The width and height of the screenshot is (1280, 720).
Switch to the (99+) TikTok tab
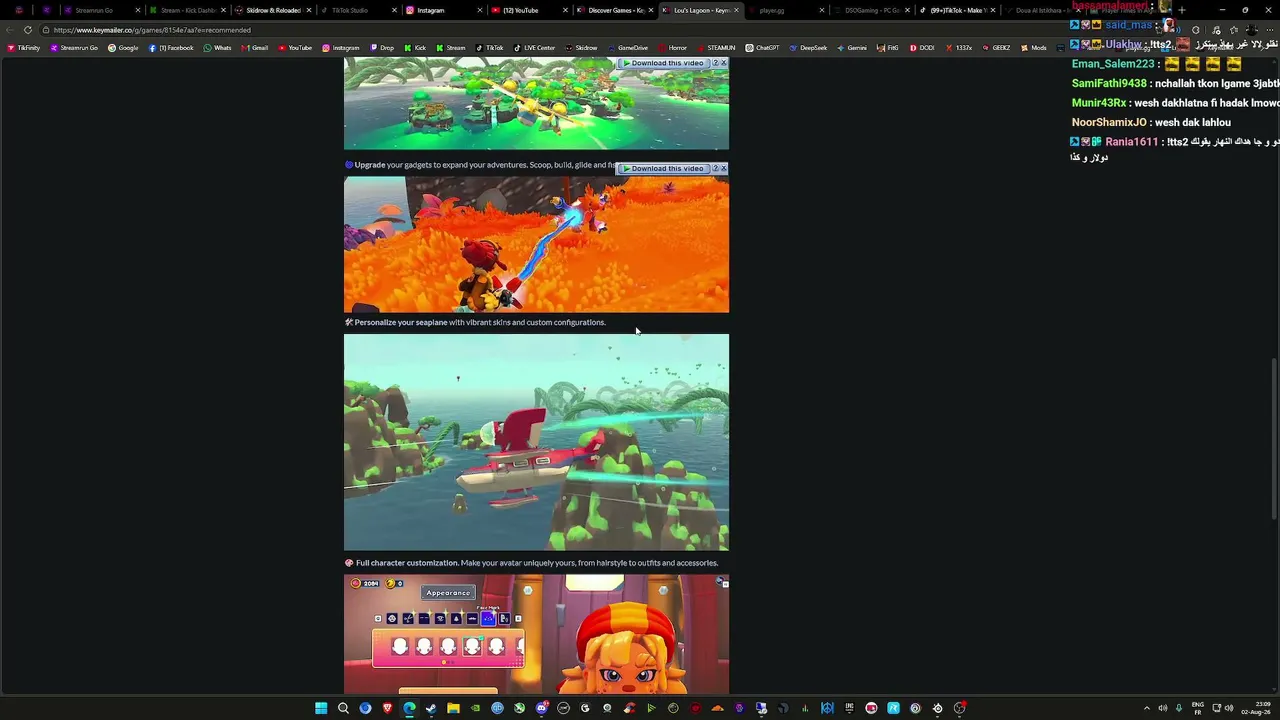pyautogui.click(x=958, y=10)
